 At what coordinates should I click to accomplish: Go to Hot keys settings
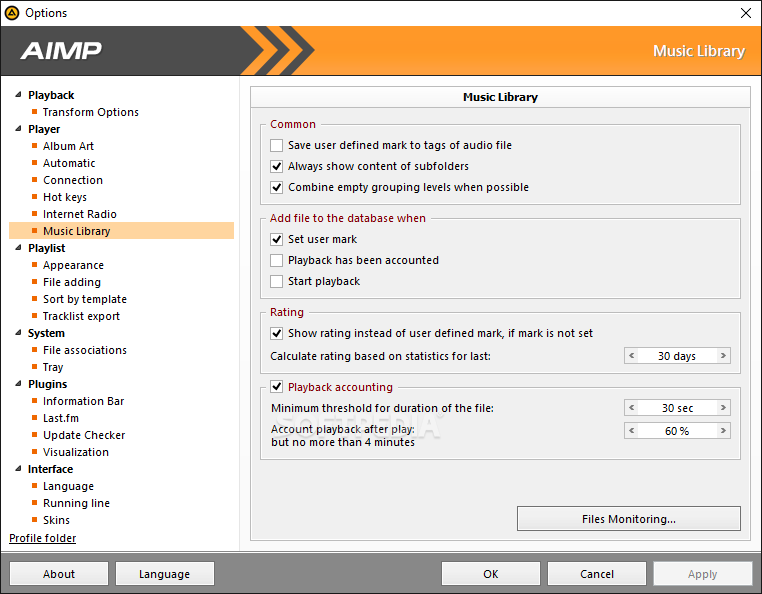click(x=65, y=197)
